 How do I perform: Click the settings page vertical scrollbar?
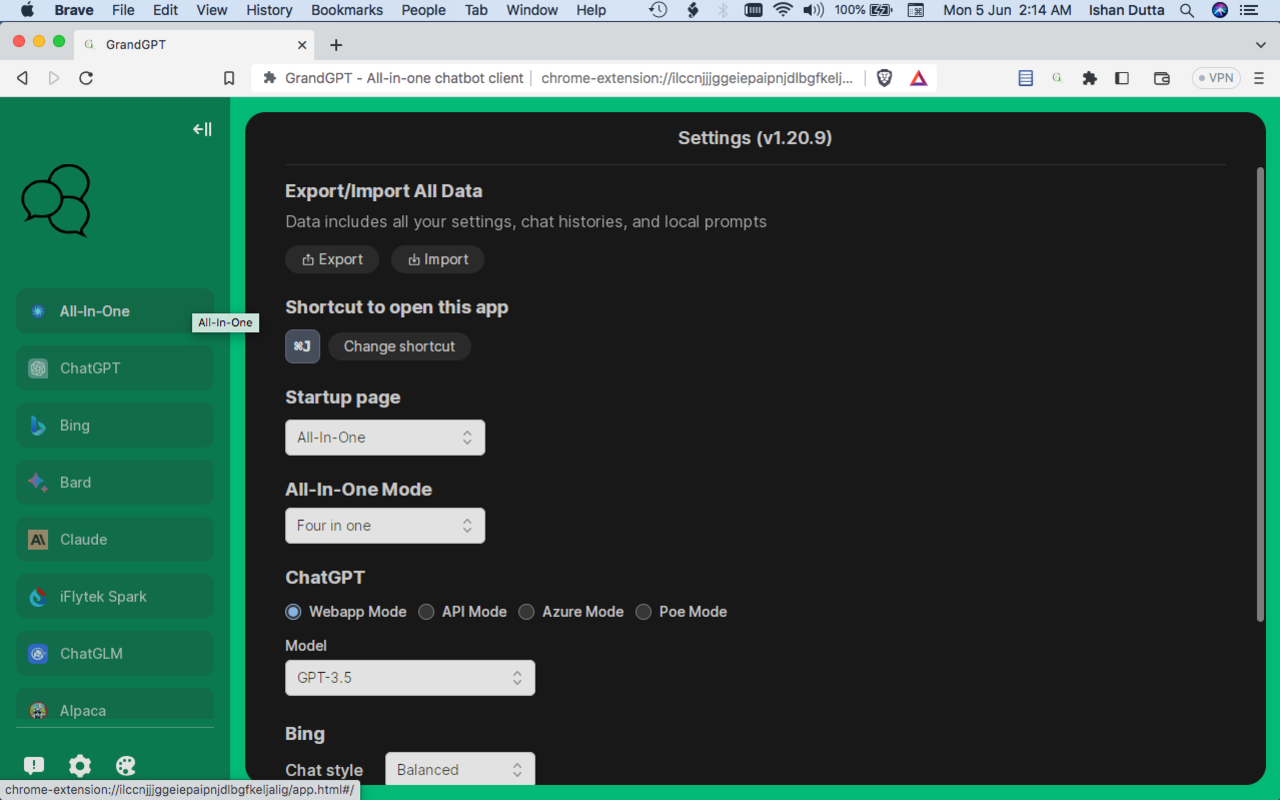coord(1260,395)
